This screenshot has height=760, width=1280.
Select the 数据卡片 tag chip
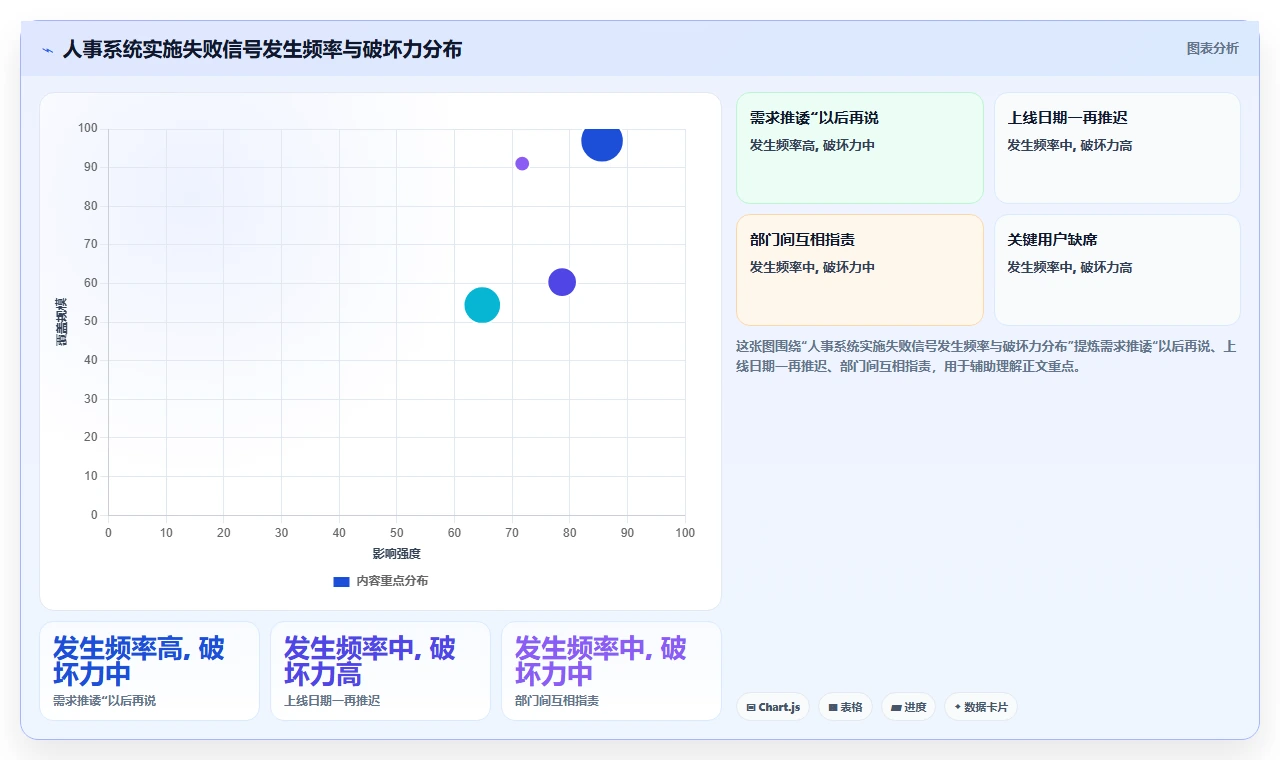(981, 707)
